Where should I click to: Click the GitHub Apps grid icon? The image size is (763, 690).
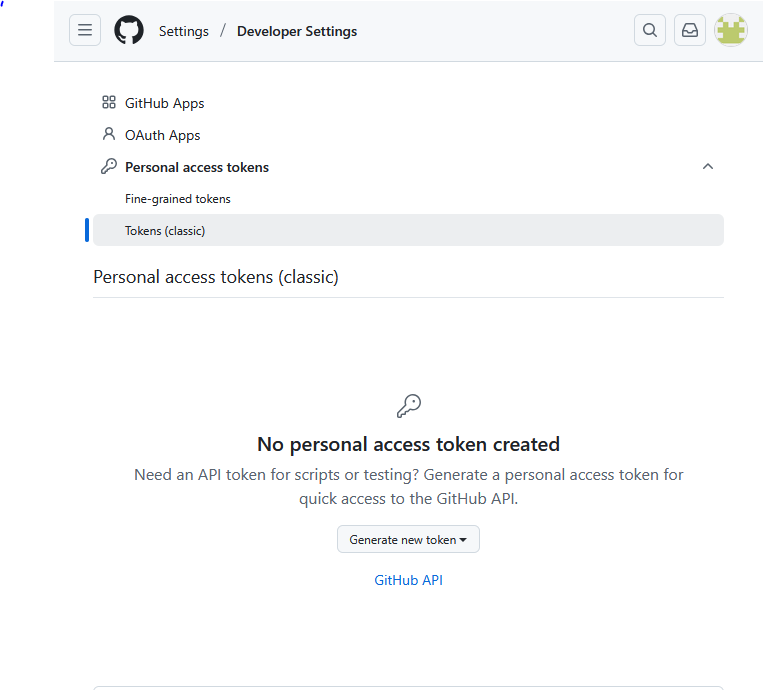109,103
